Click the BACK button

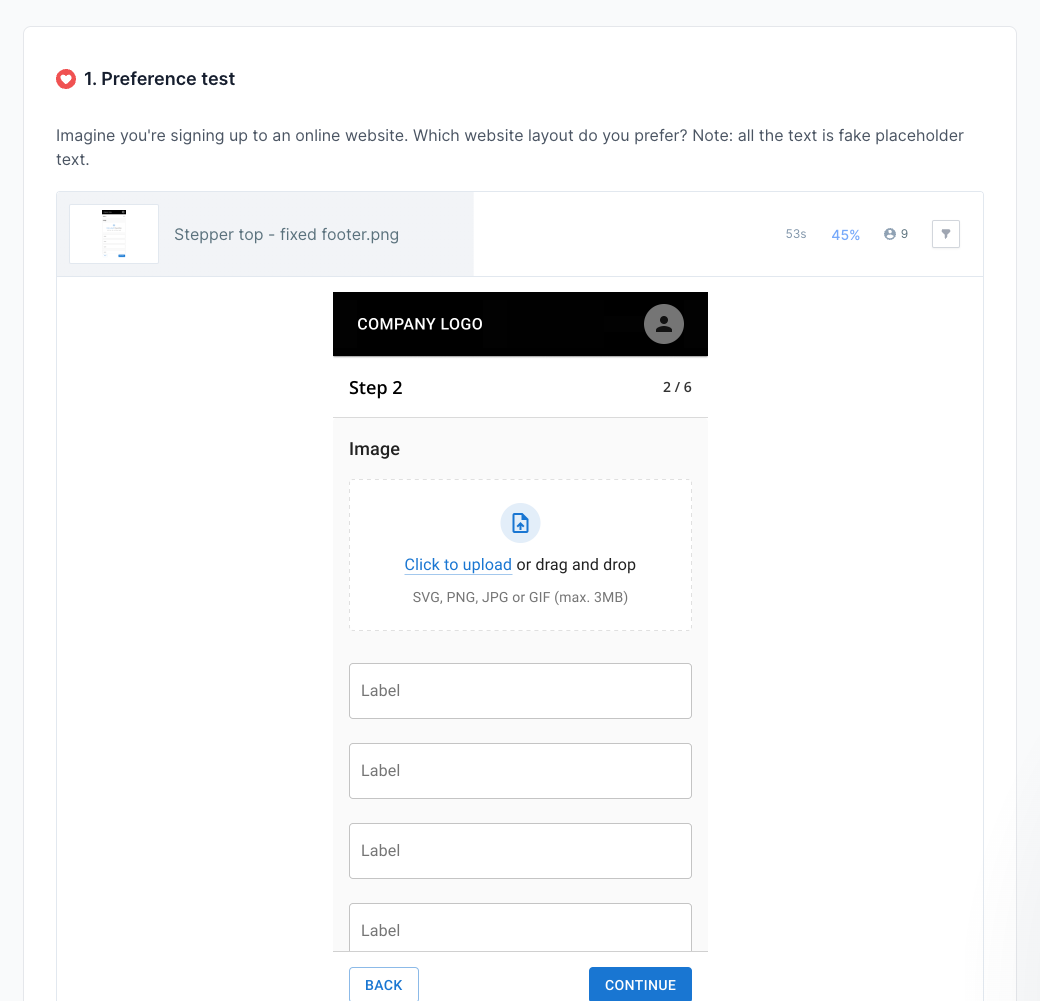(383, 984)
